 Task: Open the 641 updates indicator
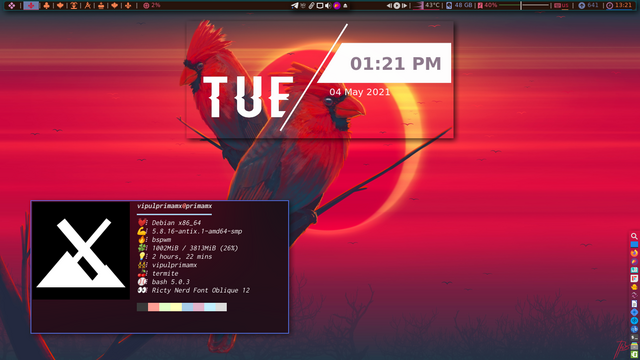pyautogui.click(x=588, y=5)
